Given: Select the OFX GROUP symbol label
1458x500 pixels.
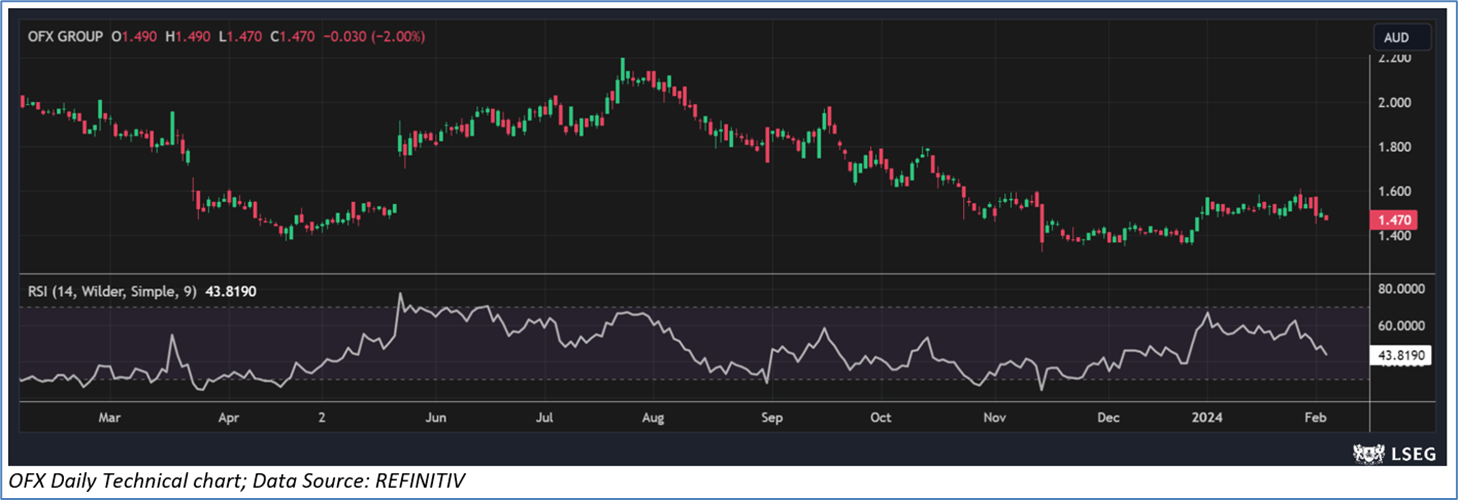Looking at the screenshot, I should click(67, 37).
